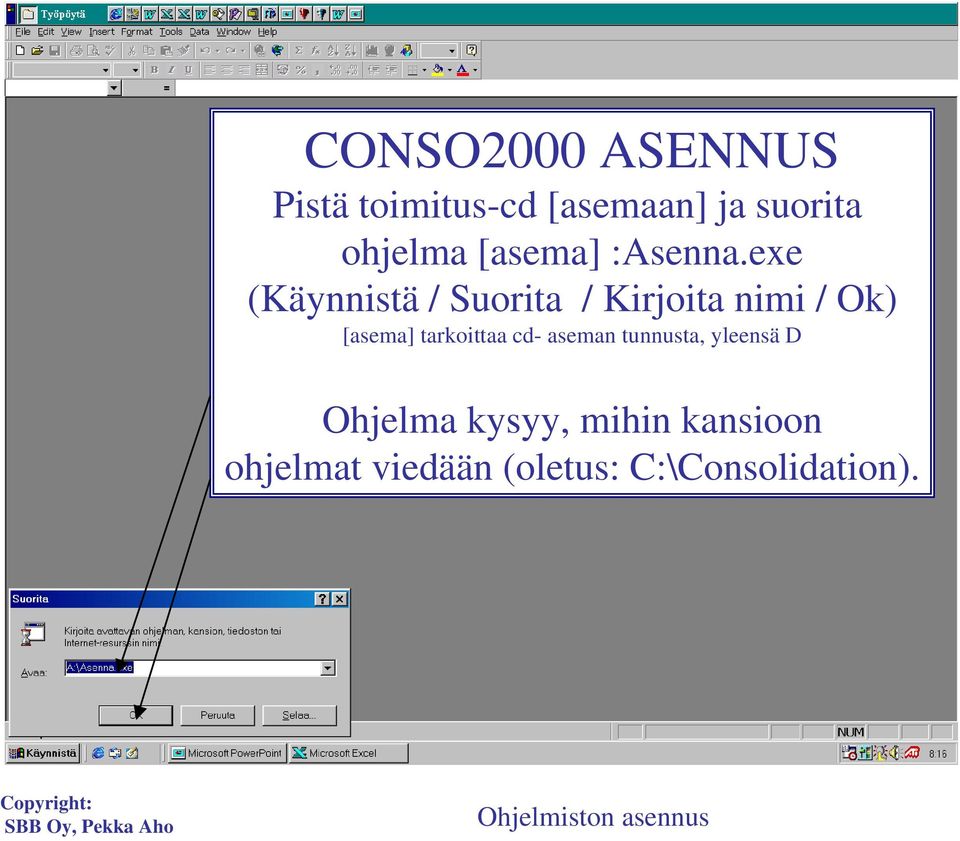The image size is (960, 841).
Task: Click the Cut scissors icon
Action: pyautogui.click(x=132, y=50)
